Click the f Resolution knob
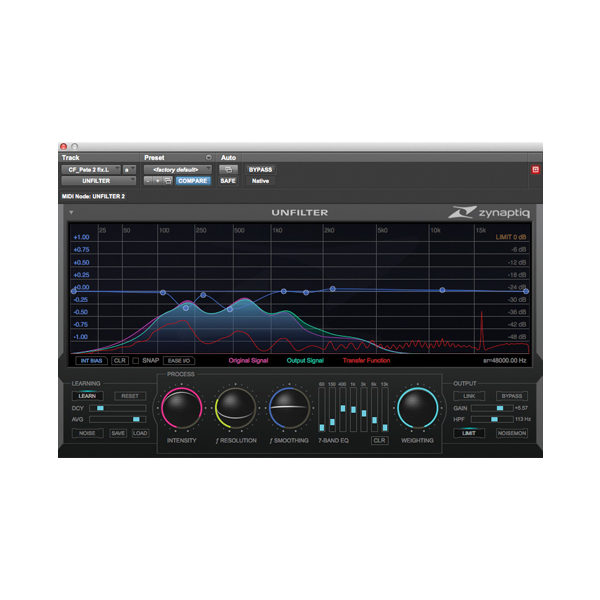600x600 pixels. [x=235, y=408]
